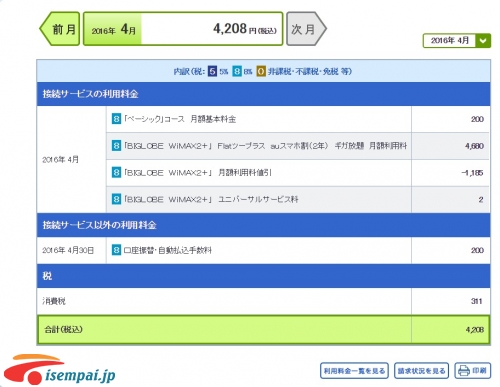Go to previous month with 前月 arrow
Screen dimensions: 500x387
coord(60,29)
